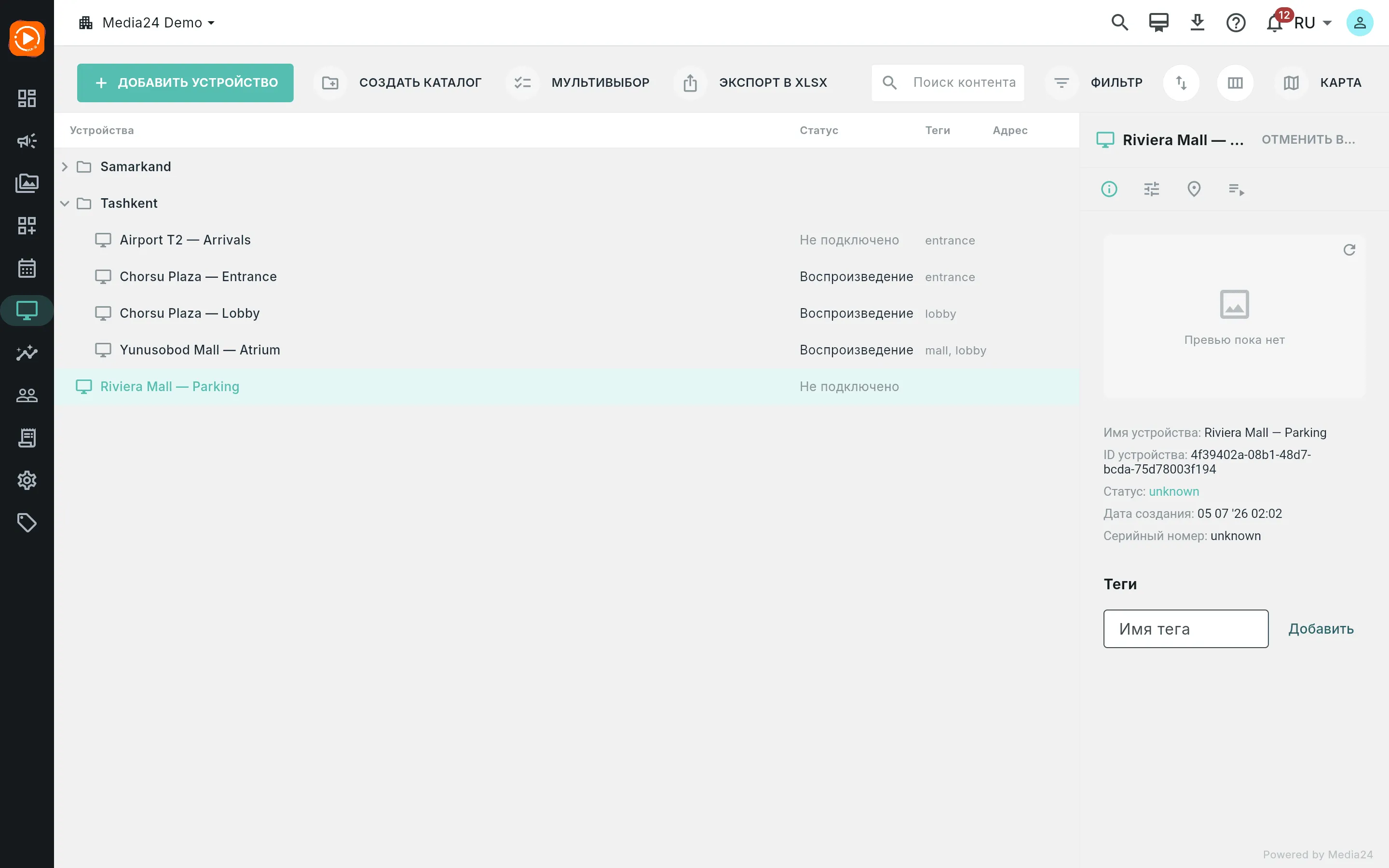Select device Yunusobod Mall — Atrium
The width and height of the screenshot is (1389, 868).
pos(567,350)
